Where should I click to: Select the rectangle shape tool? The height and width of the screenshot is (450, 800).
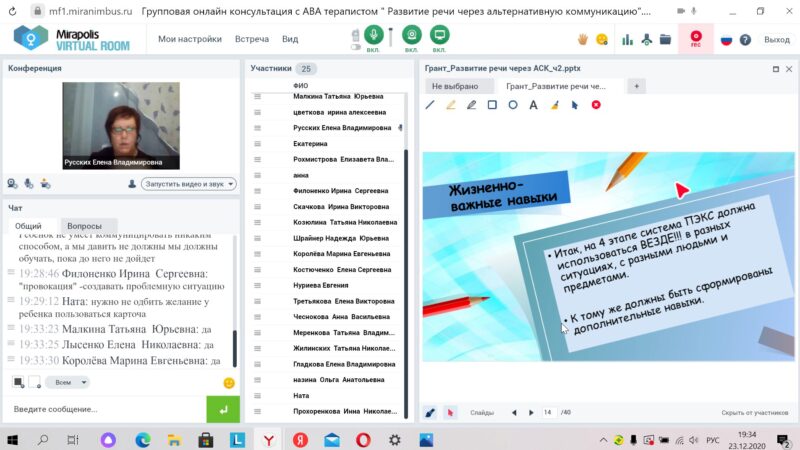492,105
